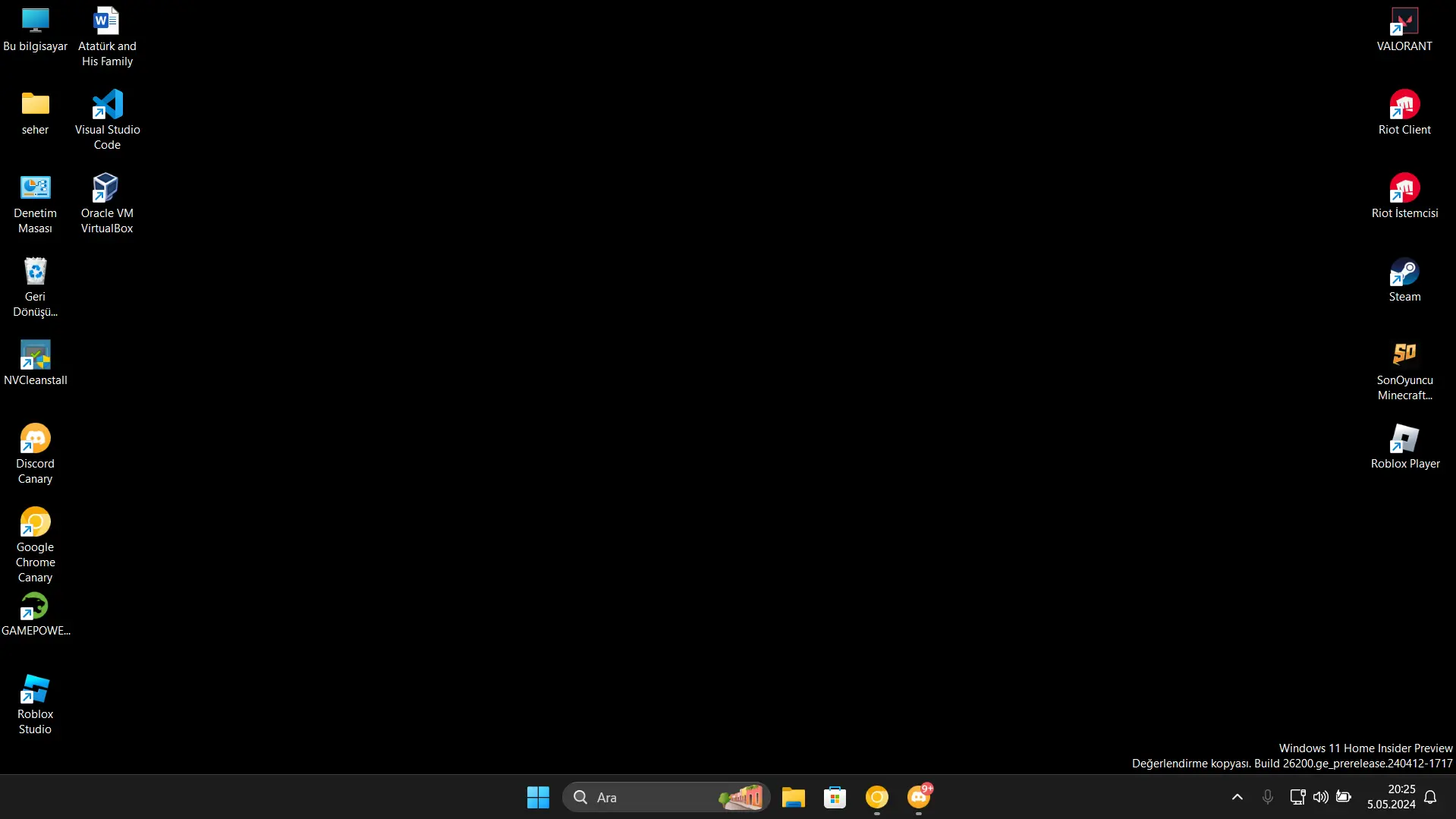Expand the hidden system tray icons chevron

1237,797
